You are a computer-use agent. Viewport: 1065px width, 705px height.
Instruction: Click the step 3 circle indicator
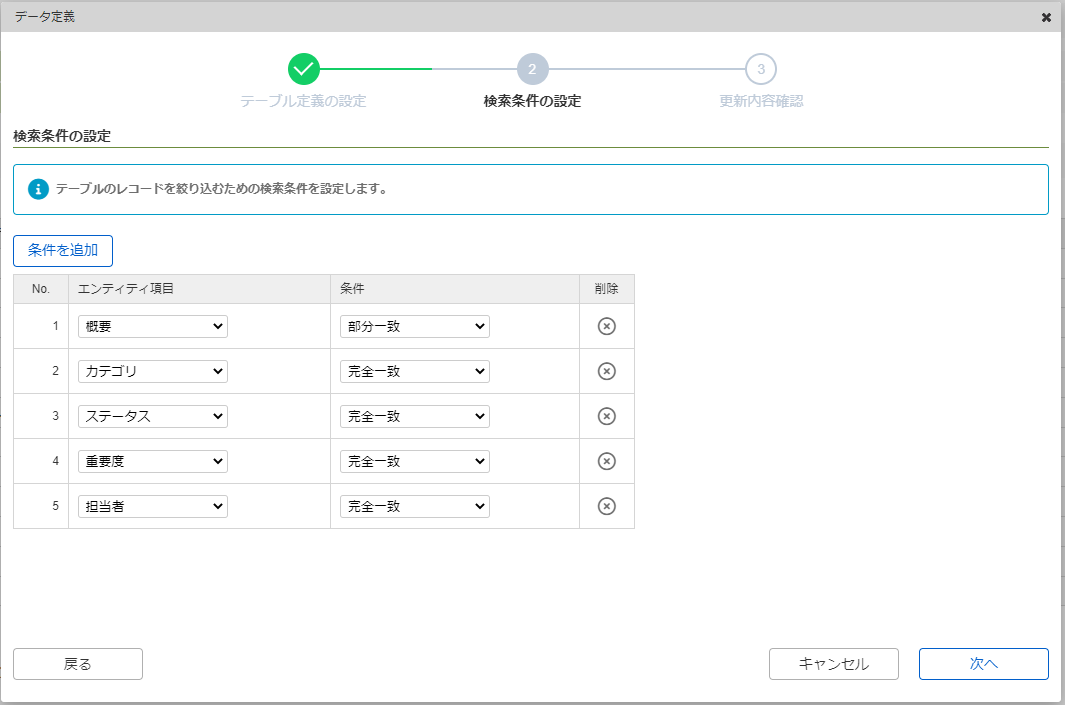761,69
